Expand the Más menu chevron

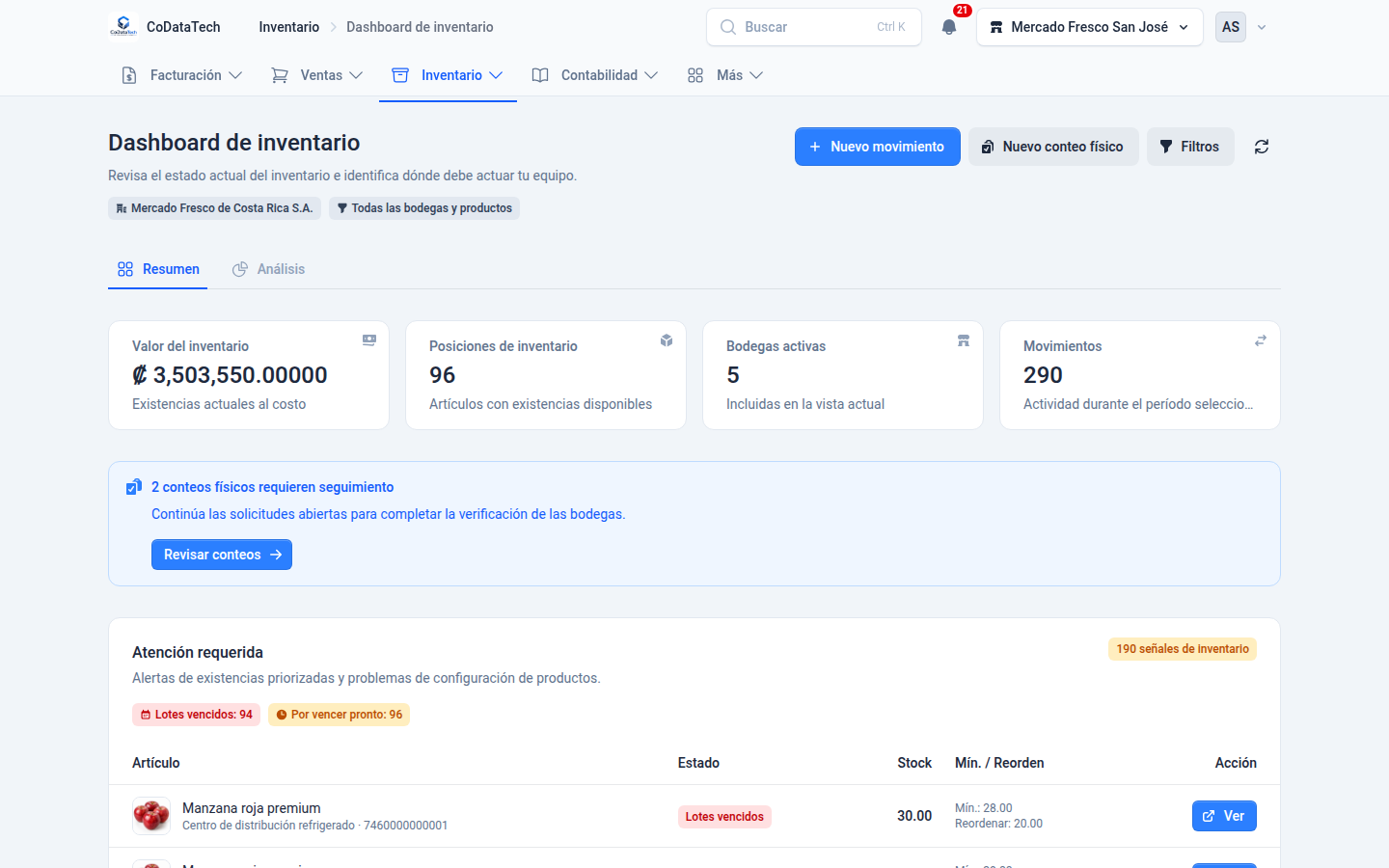coord(756,75)
